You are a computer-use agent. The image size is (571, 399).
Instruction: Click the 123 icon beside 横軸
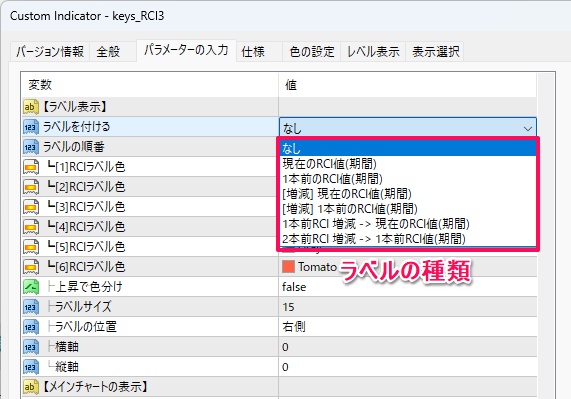point(31,347)
